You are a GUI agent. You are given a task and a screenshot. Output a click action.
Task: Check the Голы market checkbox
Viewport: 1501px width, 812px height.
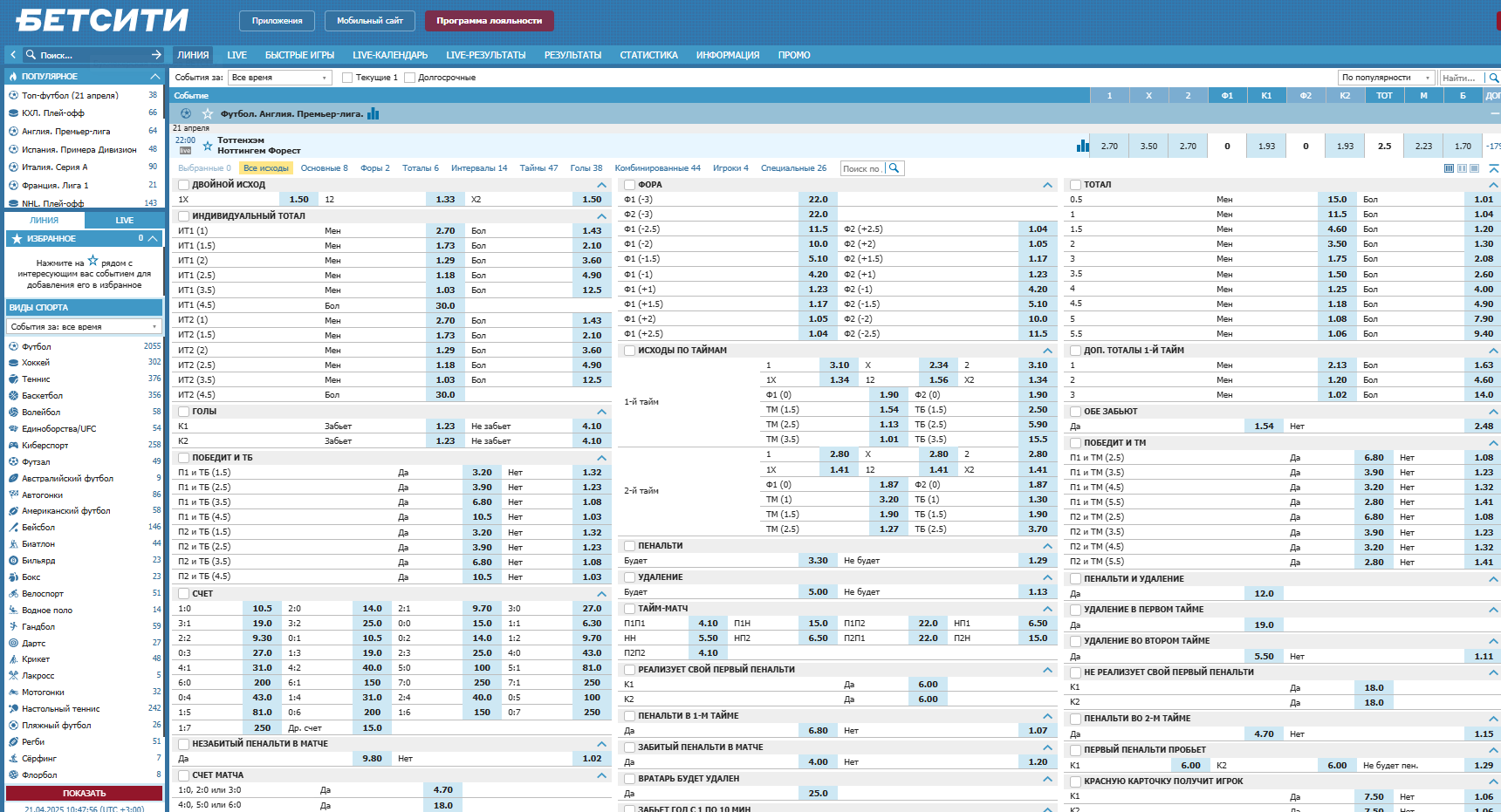[184, 412]
